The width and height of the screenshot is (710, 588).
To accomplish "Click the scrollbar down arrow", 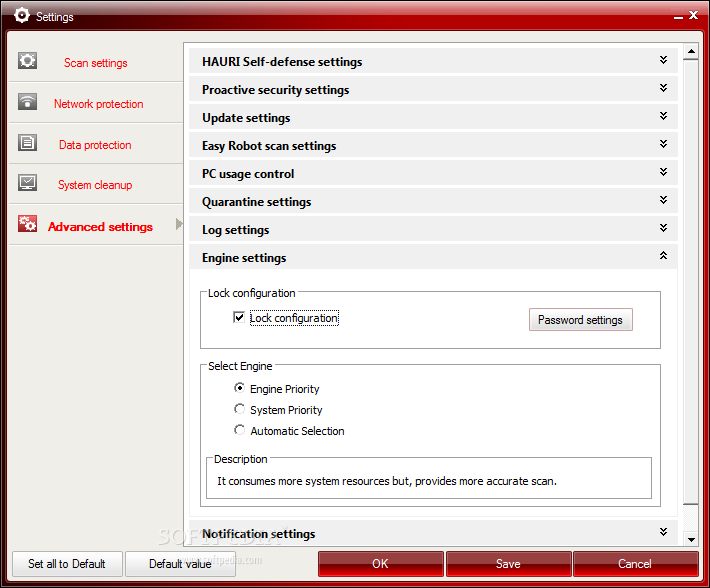I will (691, 539).
